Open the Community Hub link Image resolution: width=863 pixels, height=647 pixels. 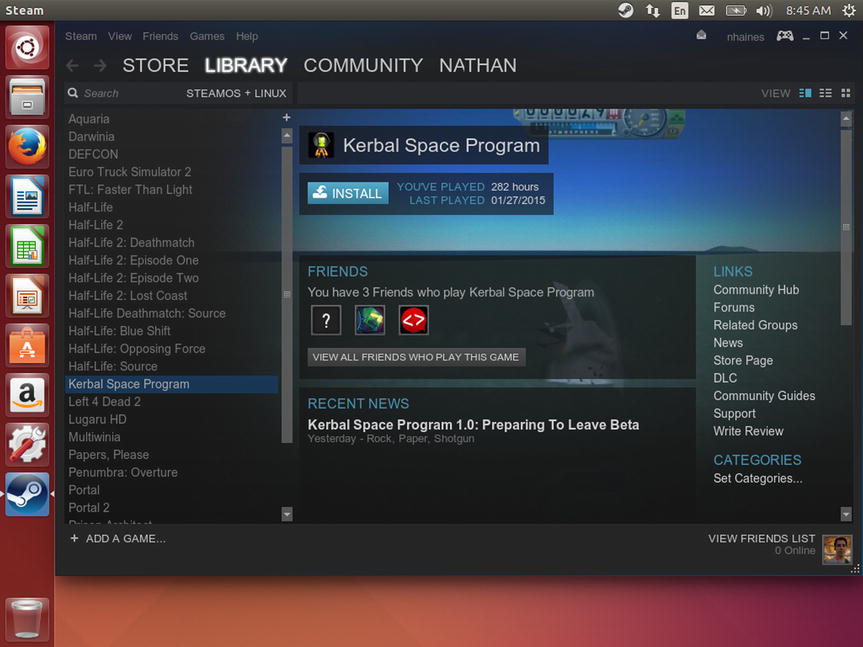756,290
